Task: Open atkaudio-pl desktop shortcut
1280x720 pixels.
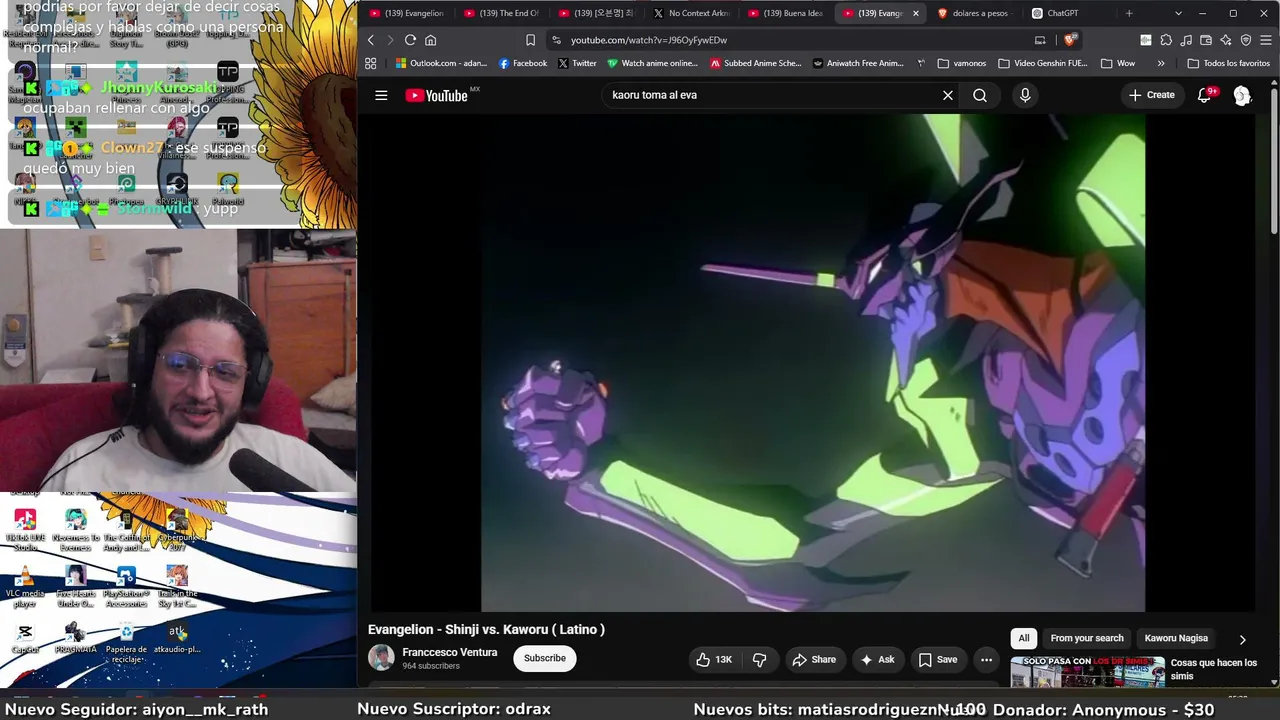Action: (x=177, y=639)
